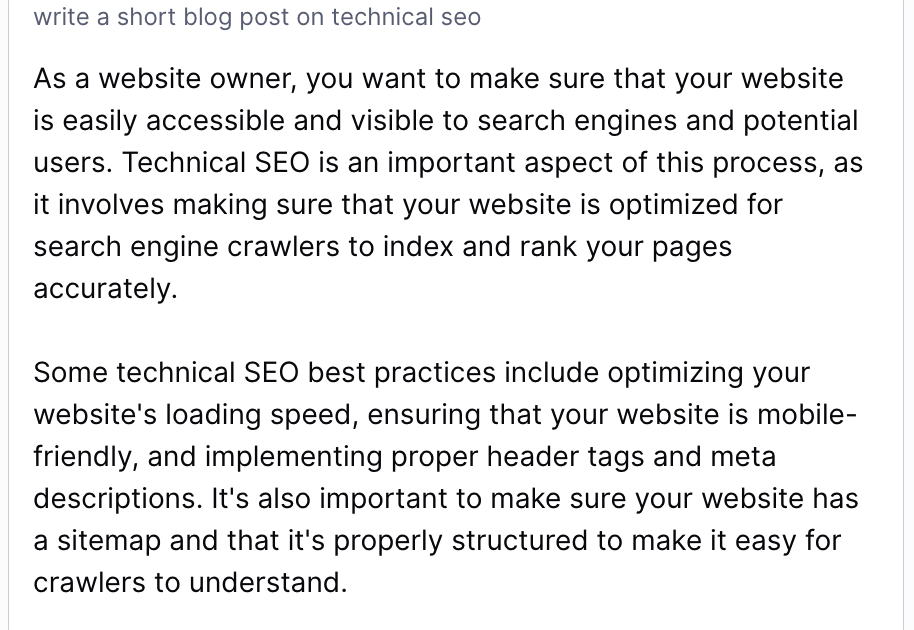
Task: Click the word "index" in first paragraph
Action: coord(418,247)
